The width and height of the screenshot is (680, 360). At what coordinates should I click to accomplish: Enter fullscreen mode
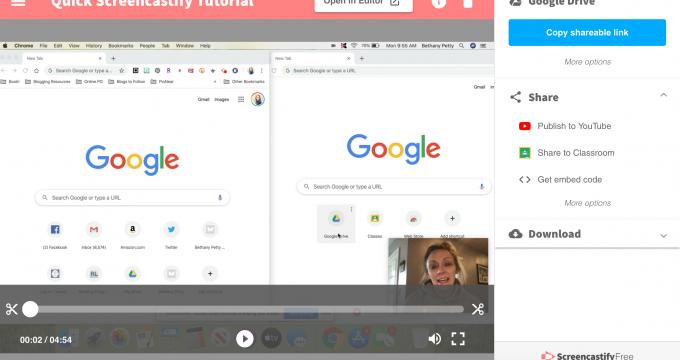point(458,339)
